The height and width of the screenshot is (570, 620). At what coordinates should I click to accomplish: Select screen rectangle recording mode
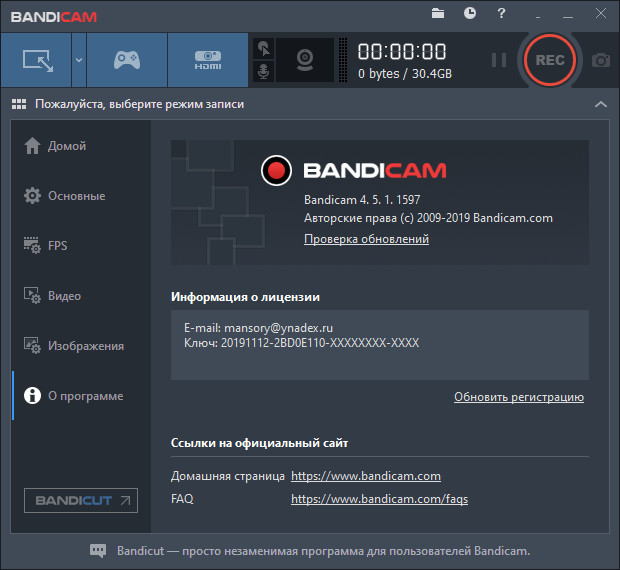click(36, 60)
